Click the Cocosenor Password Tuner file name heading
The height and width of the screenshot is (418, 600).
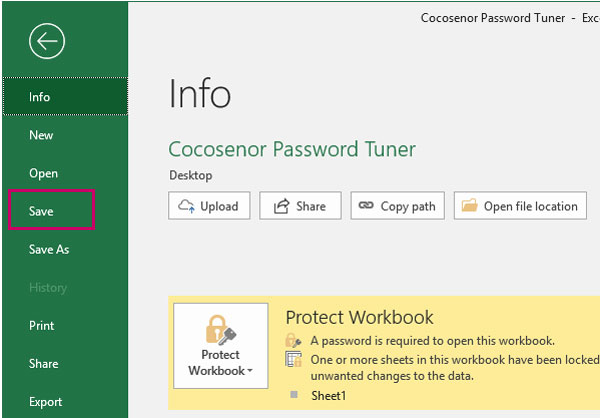pyautogui.click(x=292, y=149)
